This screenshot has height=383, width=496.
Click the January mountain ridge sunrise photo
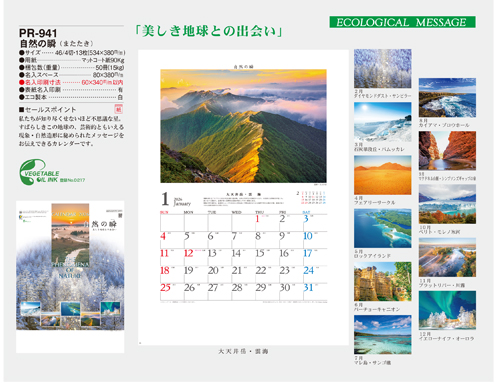[243, 126]
